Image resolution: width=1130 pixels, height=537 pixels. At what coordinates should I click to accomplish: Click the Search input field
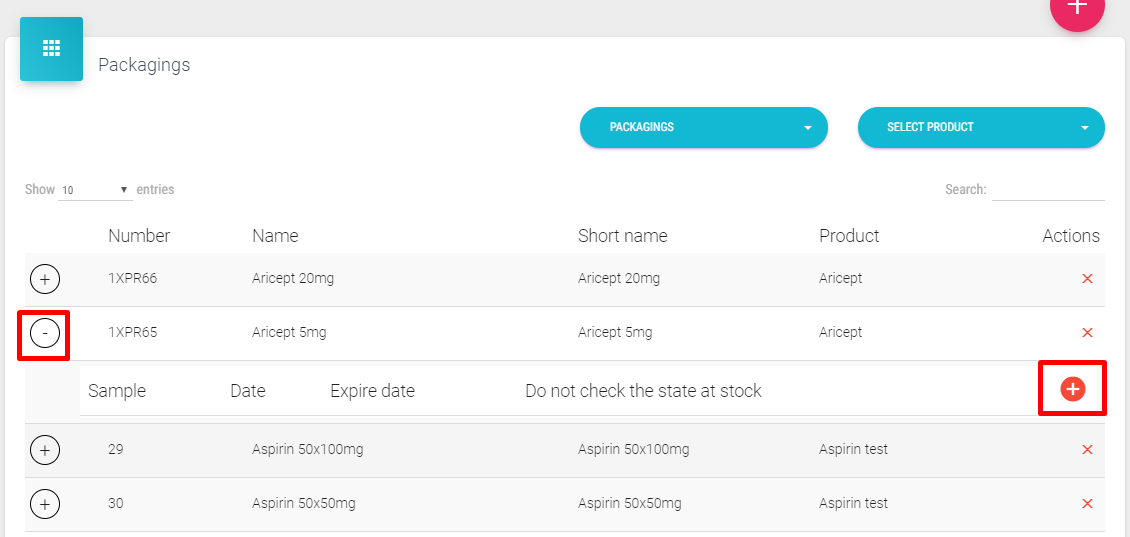1047,190
